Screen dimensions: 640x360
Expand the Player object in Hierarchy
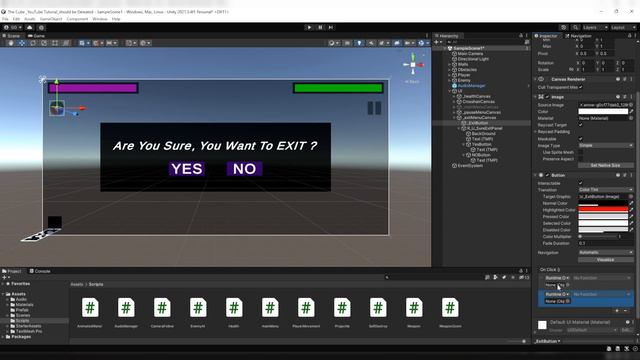click(x=450, y=75)
